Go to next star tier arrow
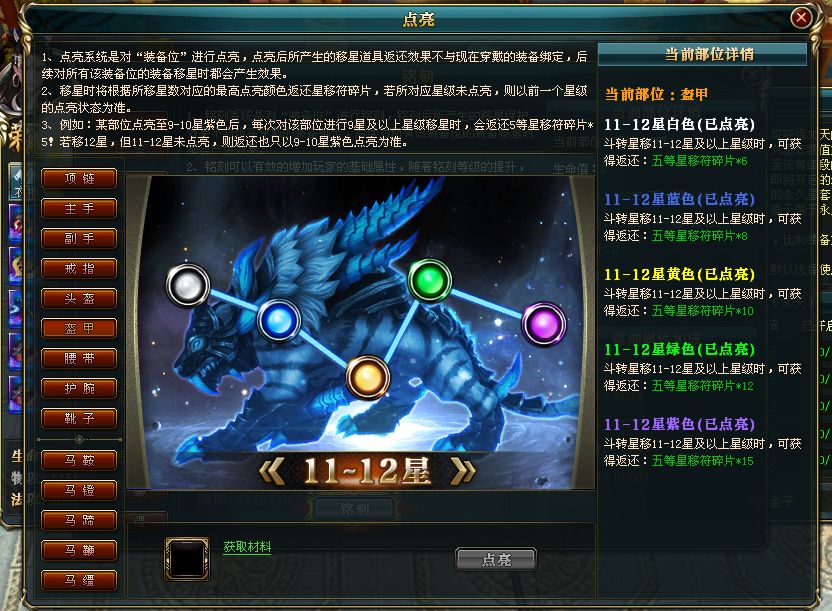Screen dimensions: 832x611 click(462, 471)
